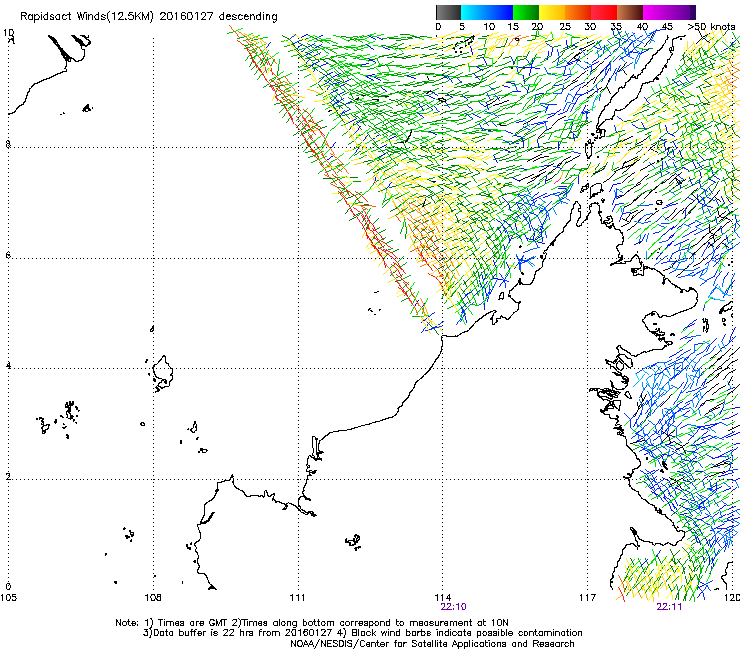This screenshot has height=650, width=740.
Task: Click the longitude label '108'
Action: [153, 598]
